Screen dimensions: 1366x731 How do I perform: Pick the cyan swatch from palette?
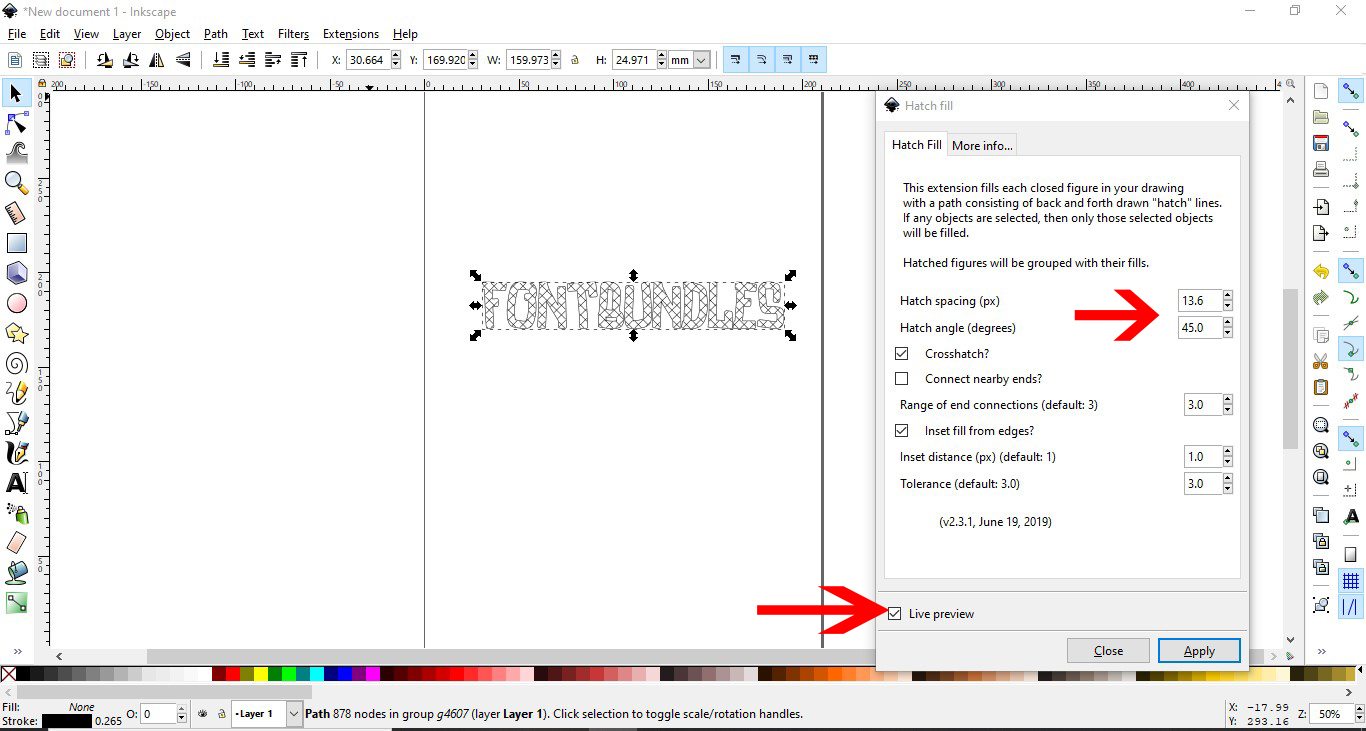click(x=317, y=674)
